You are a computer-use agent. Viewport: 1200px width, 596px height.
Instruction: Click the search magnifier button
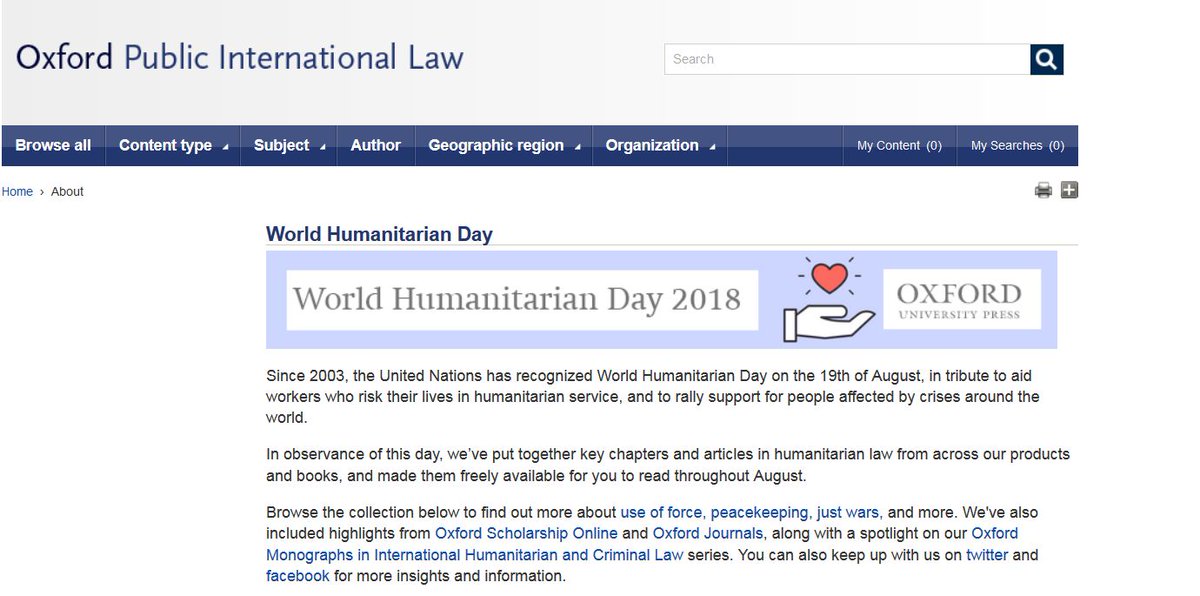(1046, 59)
